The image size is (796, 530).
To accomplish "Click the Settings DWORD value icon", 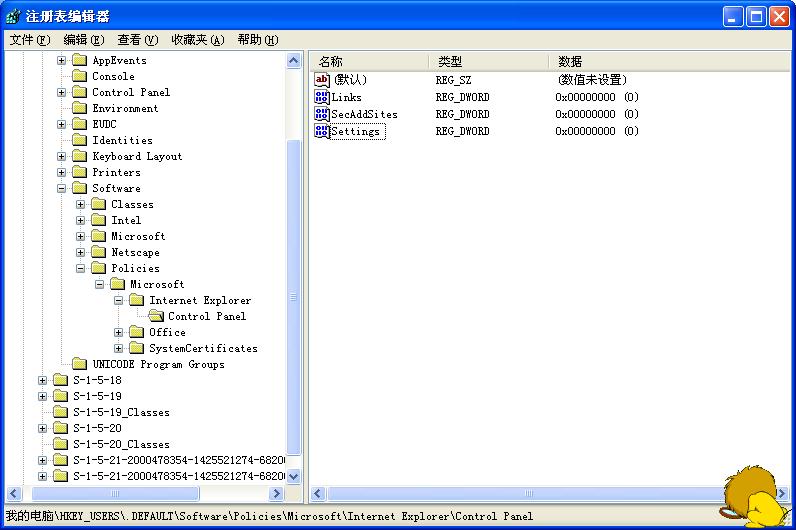I will [x=322, y=131].
